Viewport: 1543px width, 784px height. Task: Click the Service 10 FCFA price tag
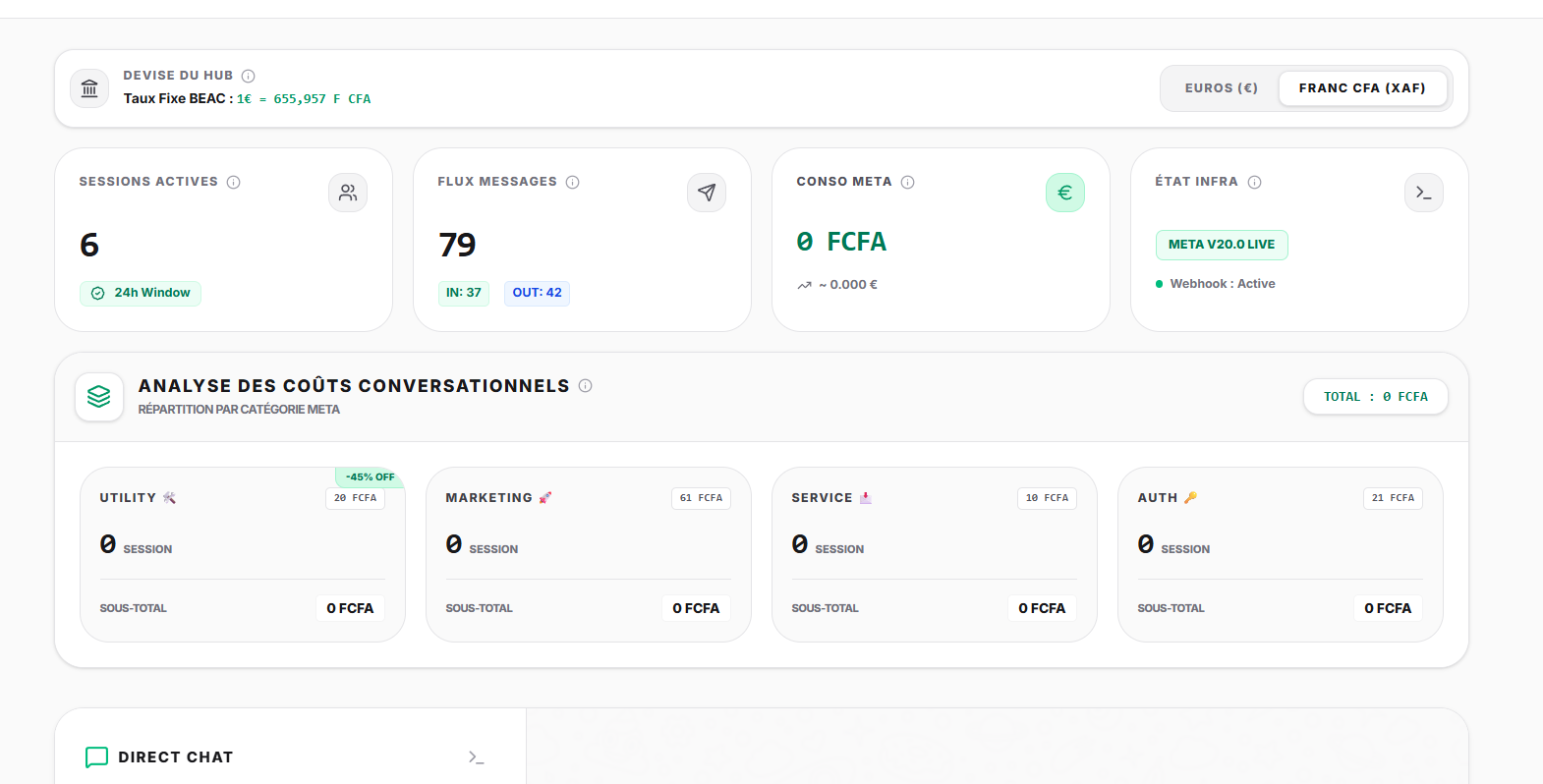[1047, 498]
